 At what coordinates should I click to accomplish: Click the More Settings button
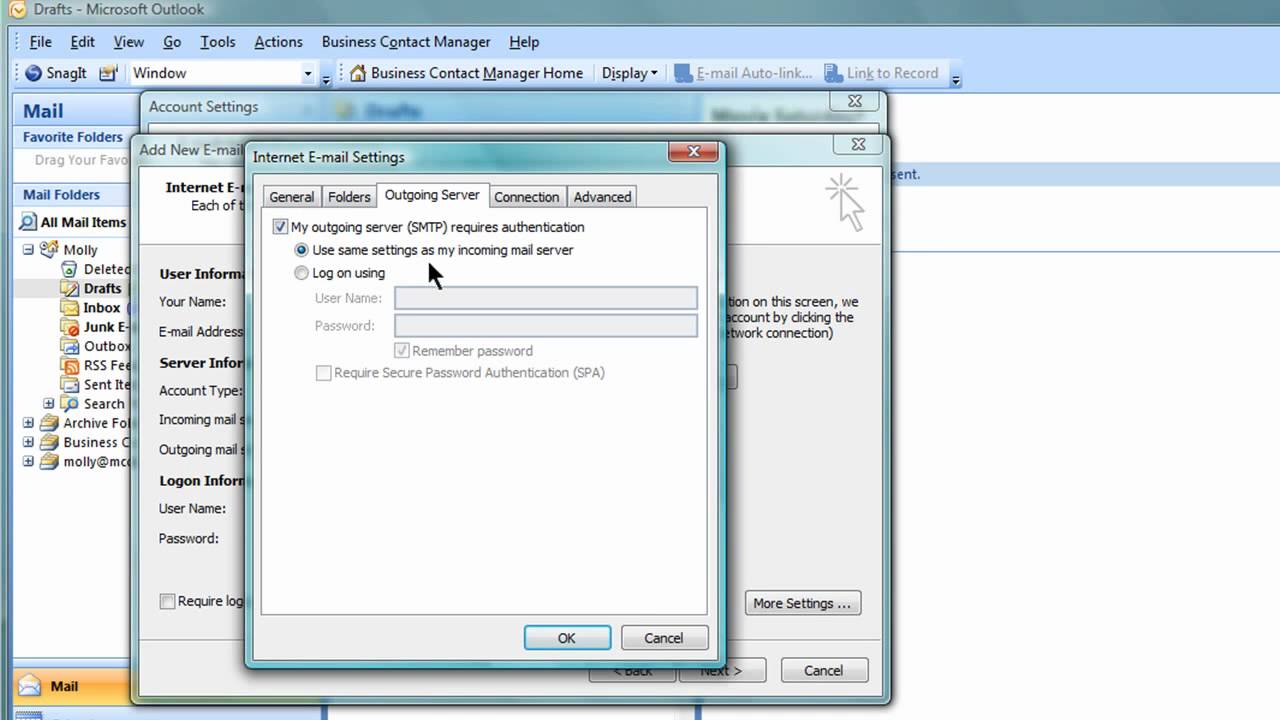tap(802, 603)
